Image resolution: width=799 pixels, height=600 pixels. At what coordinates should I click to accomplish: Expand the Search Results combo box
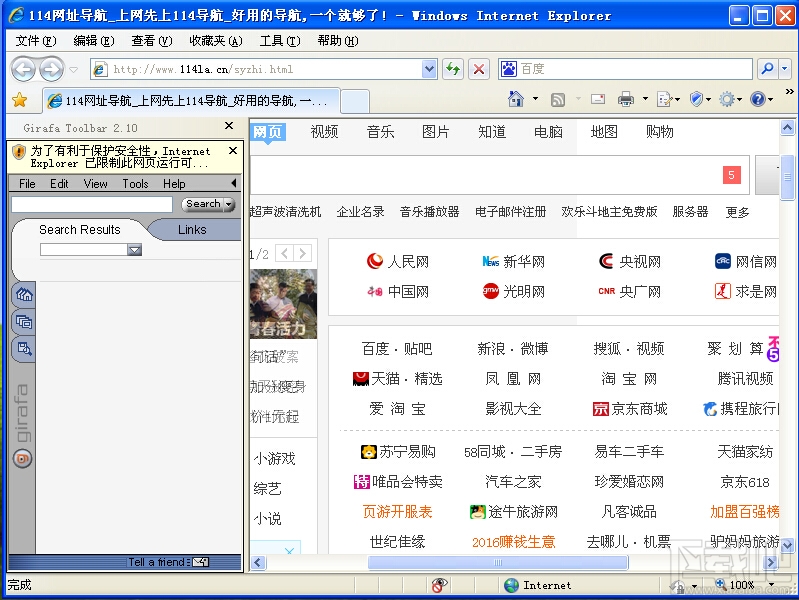[135, 250]
